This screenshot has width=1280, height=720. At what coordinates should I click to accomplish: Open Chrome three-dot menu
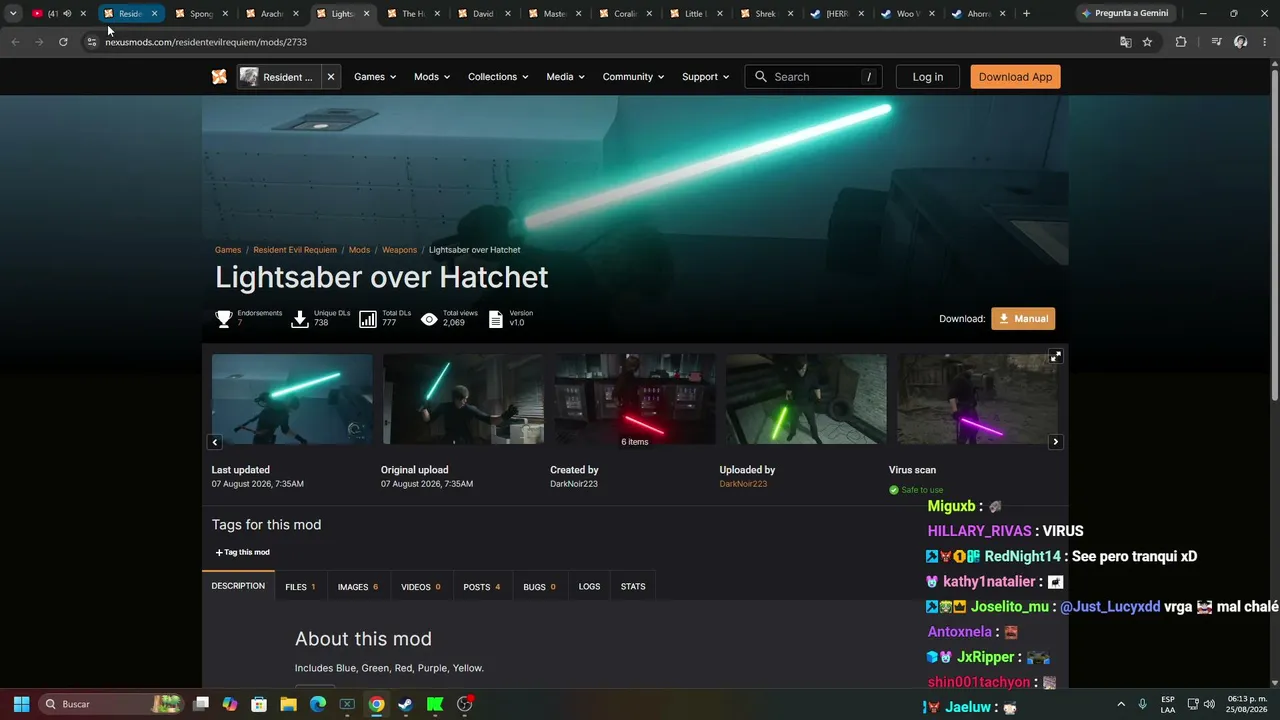pyautogui.click(x=1264, y=42)
